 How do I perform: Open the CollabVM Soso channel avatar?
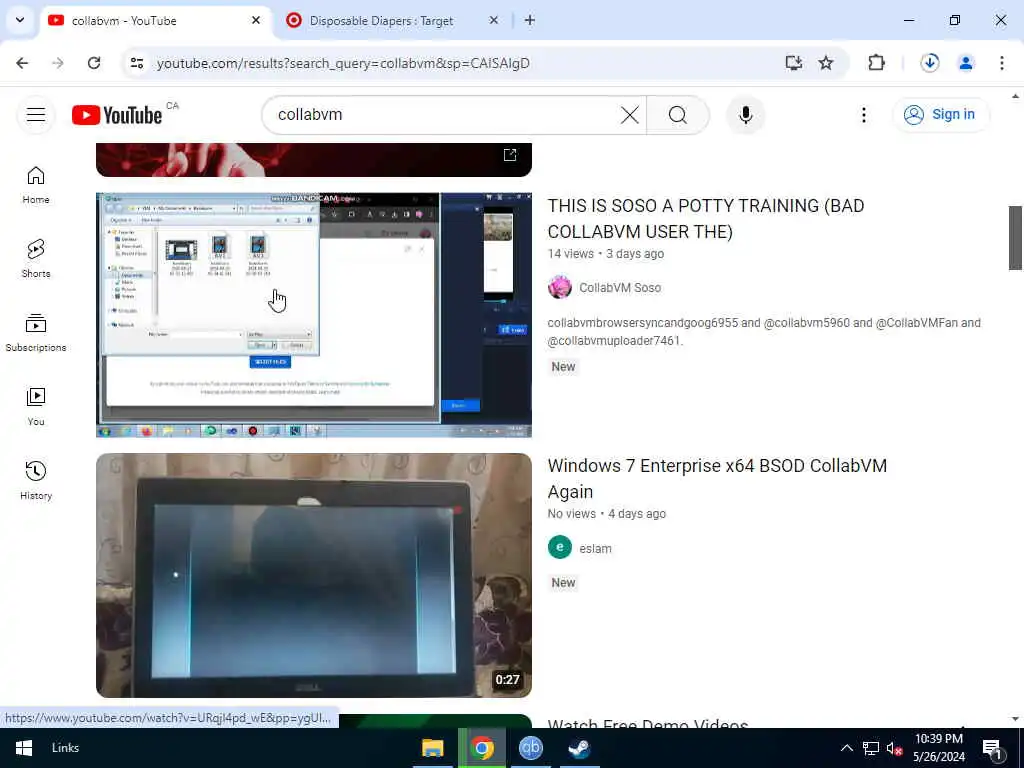pyautogui.click(x=560, y=287)
